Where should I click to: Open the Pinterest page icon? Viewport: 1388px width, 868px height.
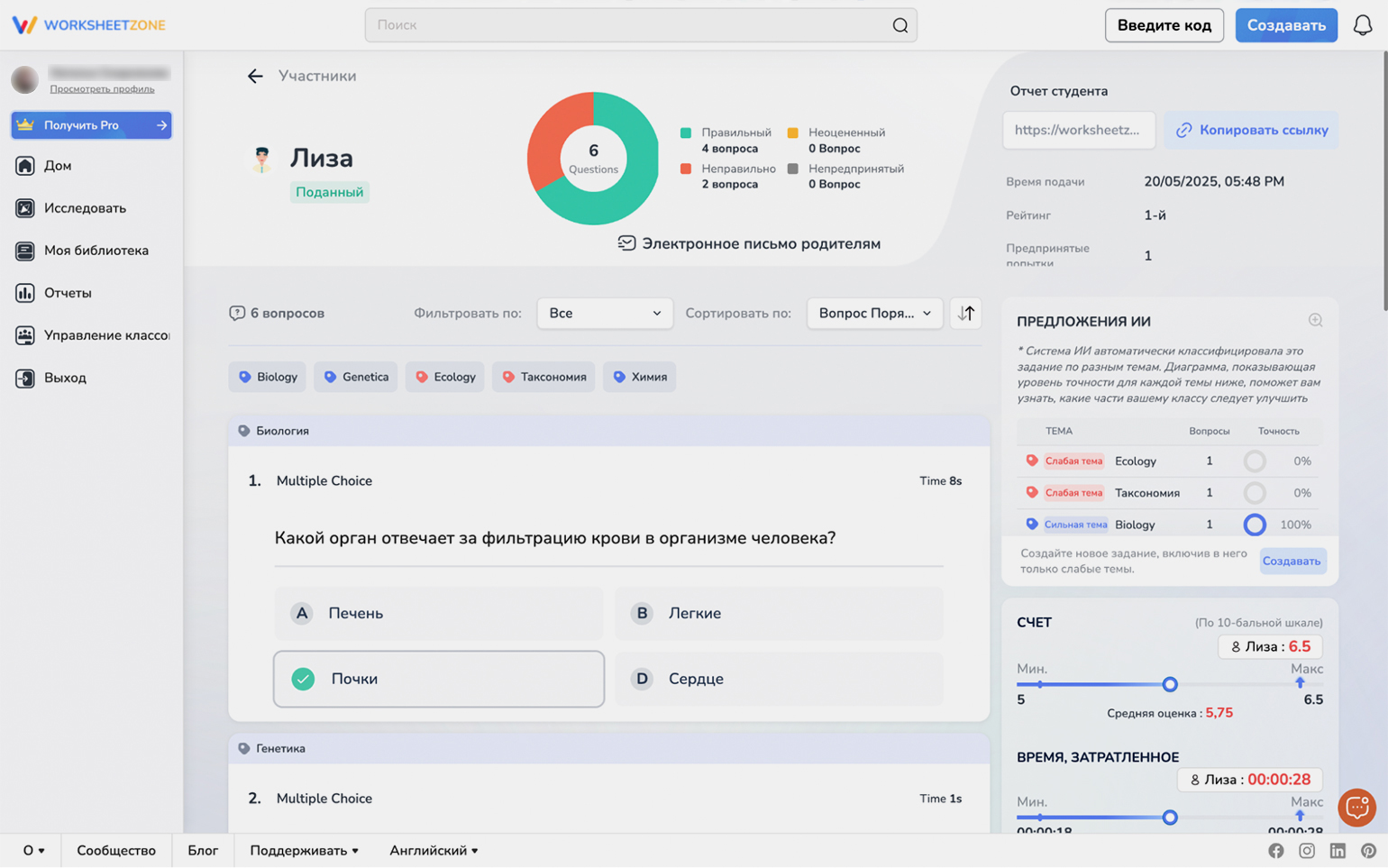1368,851
